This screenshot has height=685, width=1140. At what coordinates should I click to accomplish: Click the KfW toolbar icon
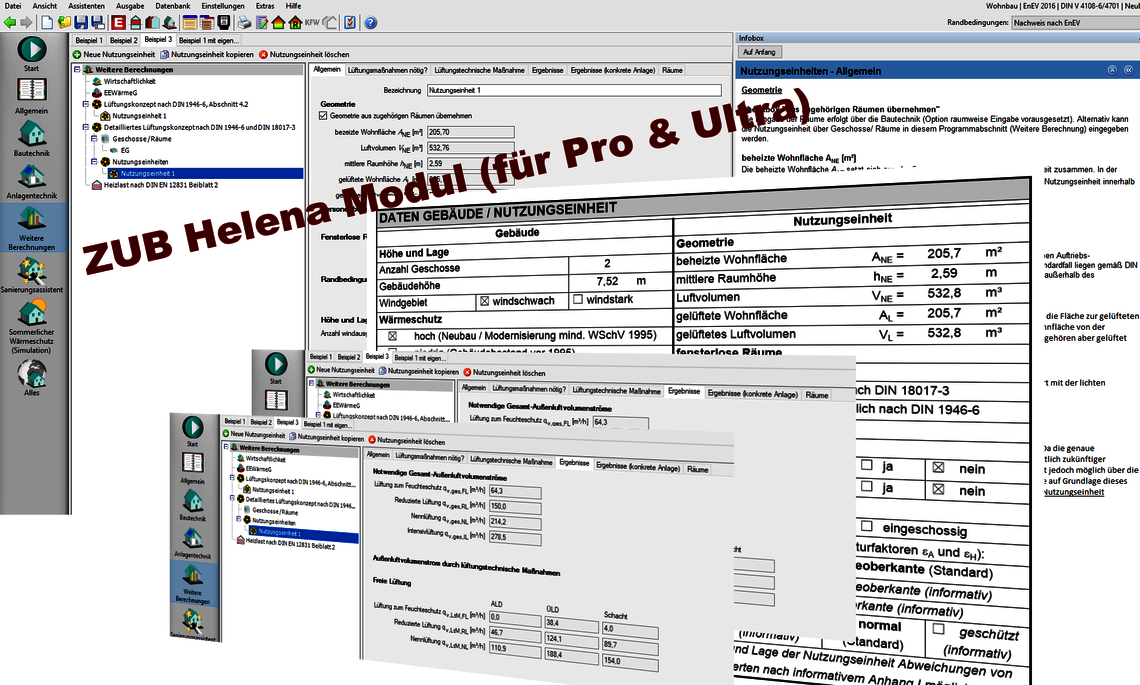pos(312,23)
